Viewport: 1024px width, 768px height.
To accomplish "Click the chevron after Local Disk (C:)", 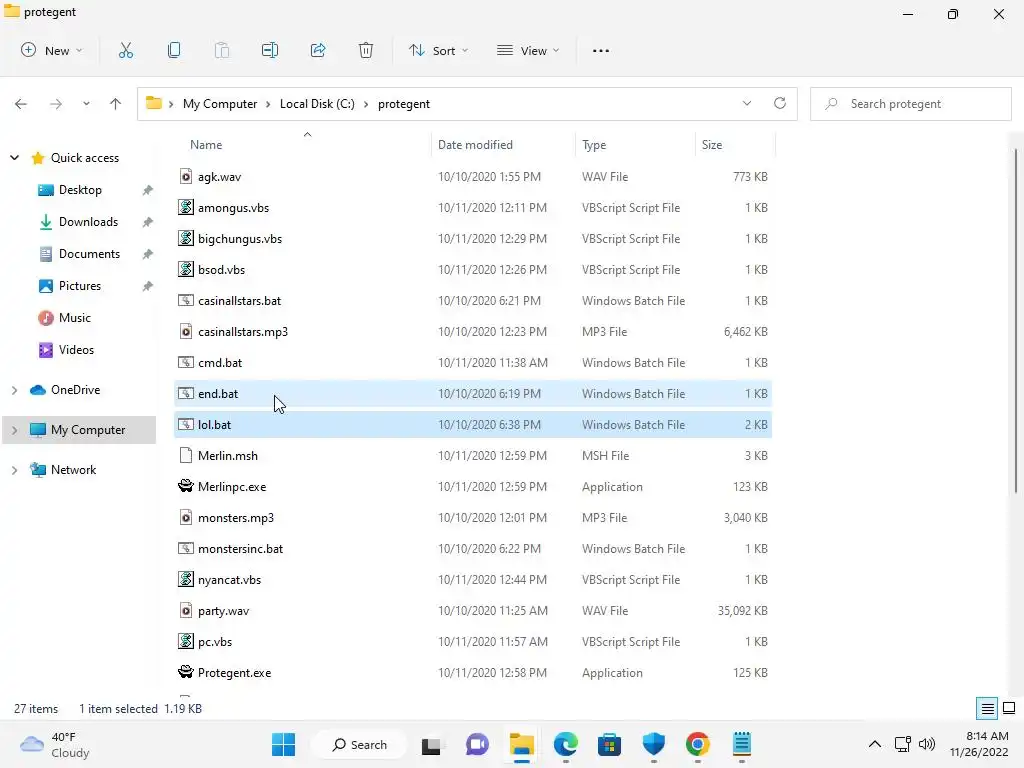I will pos(366,104).
